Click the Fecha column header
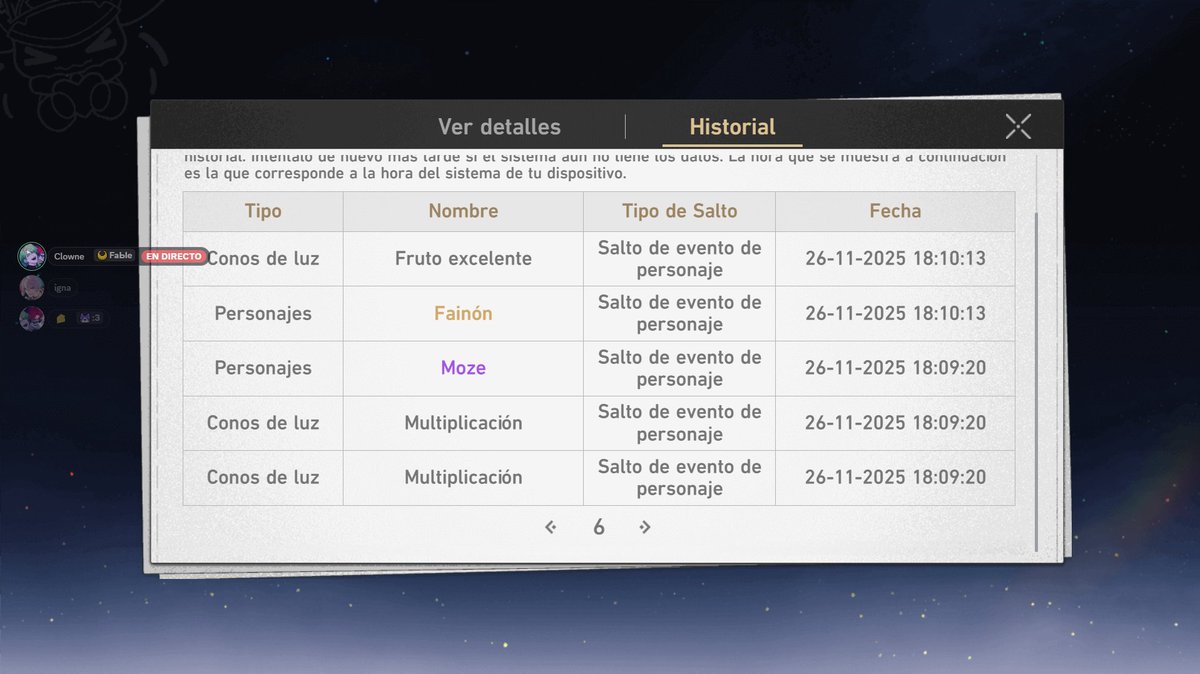This screenshot has height=674, width=1200. click(x=895, y=211)
